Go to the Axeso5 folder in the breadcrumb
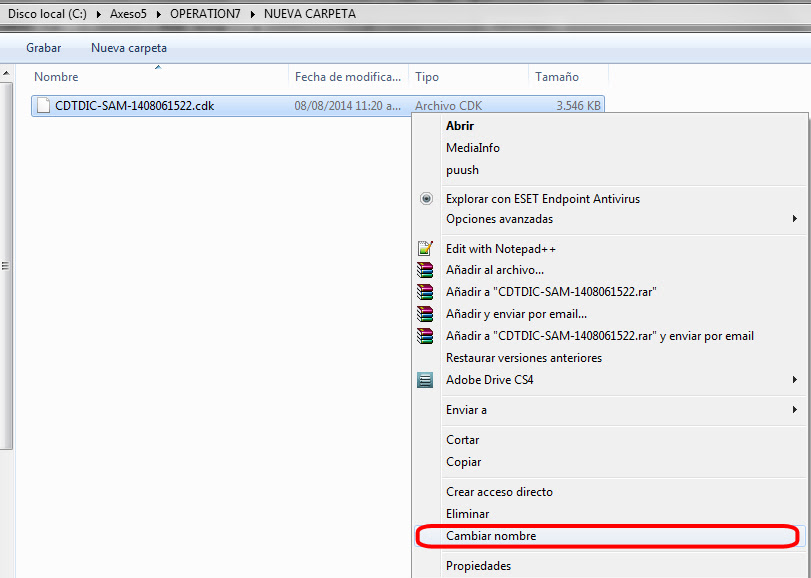The width and height of the screenshot is (811, 578). [128, 14]
